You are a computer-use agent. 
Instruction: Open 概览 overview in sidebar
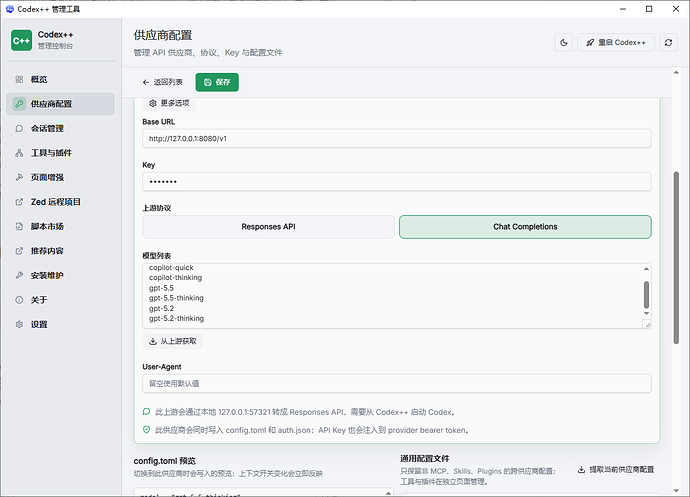pos(60,79)
